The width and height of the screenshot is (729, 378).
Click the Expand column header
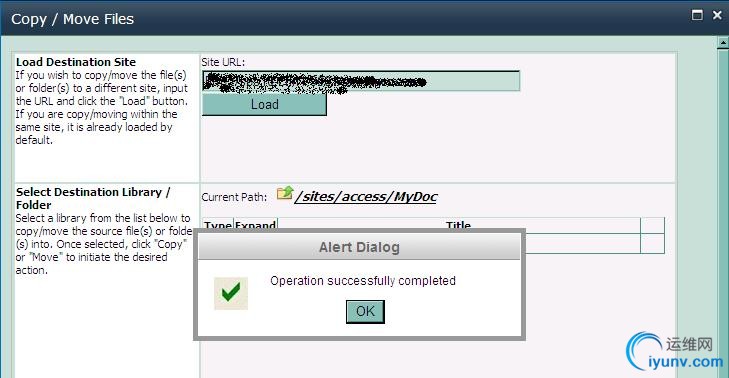[x=255, y=225]
